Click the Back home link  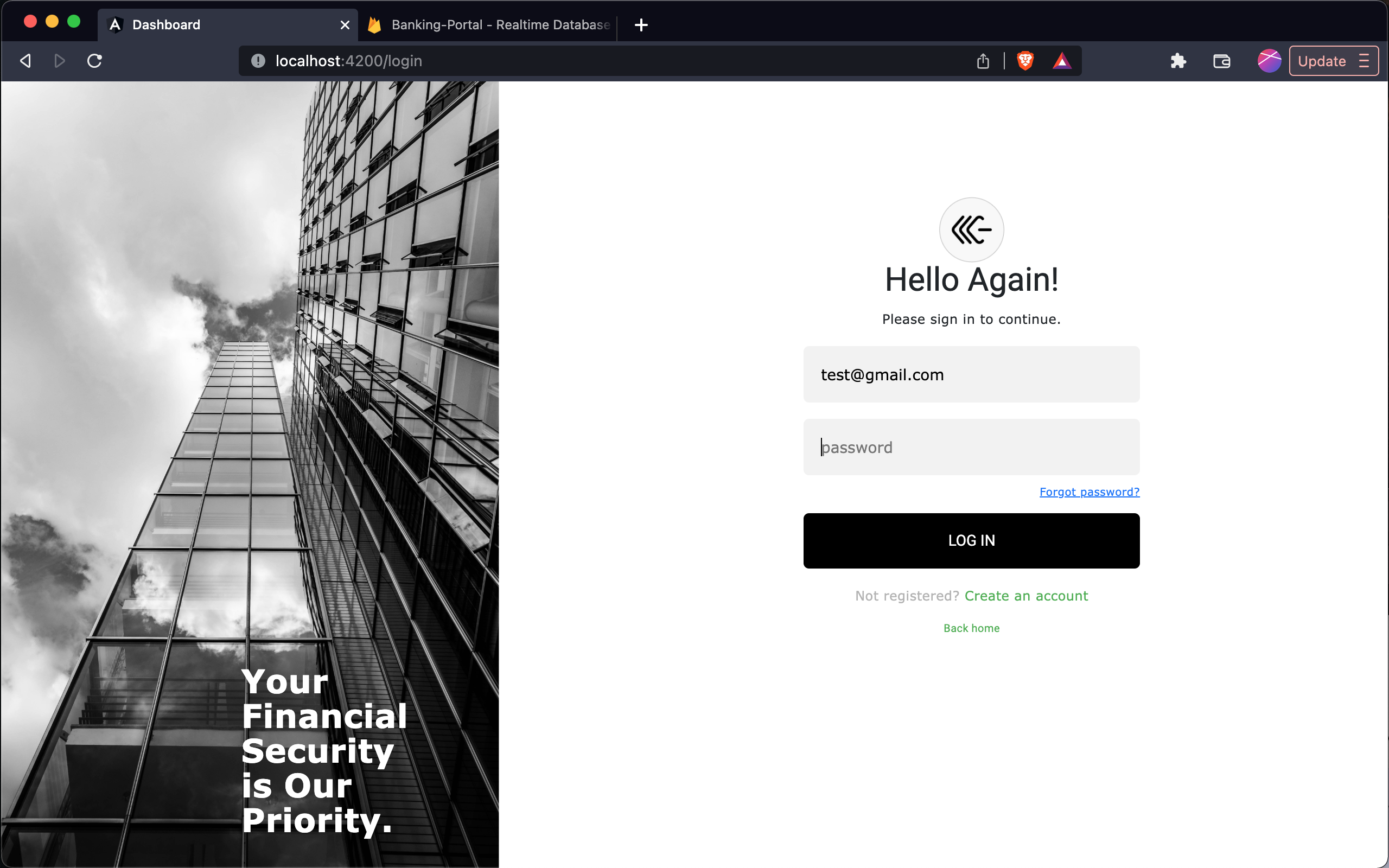coord(971,628)
